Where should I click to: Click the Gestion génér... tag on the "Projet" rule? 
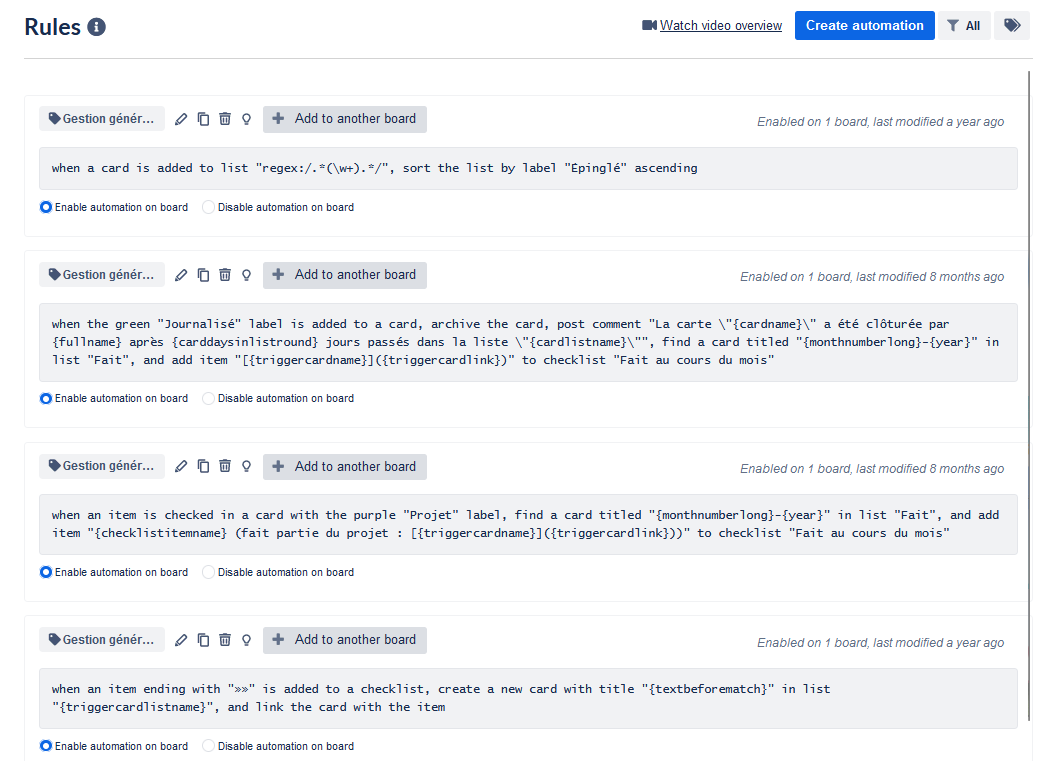pyautogui.click(x=102, y=467)
